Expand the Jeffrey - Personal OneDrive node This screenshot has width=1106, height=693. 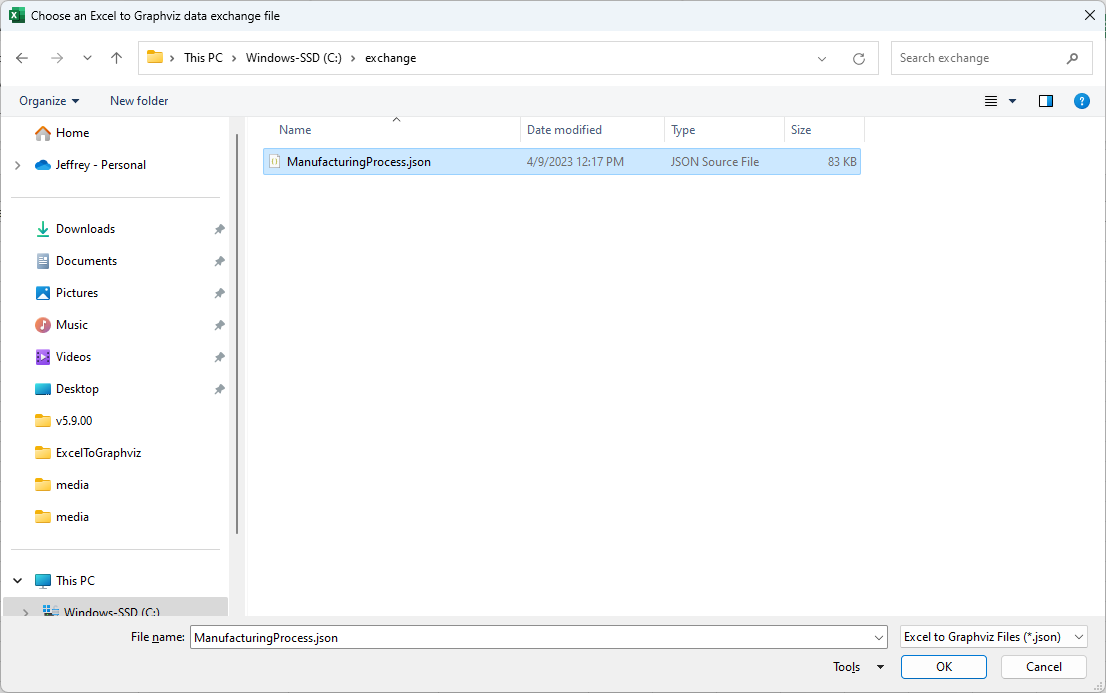(x=18, y=165)
